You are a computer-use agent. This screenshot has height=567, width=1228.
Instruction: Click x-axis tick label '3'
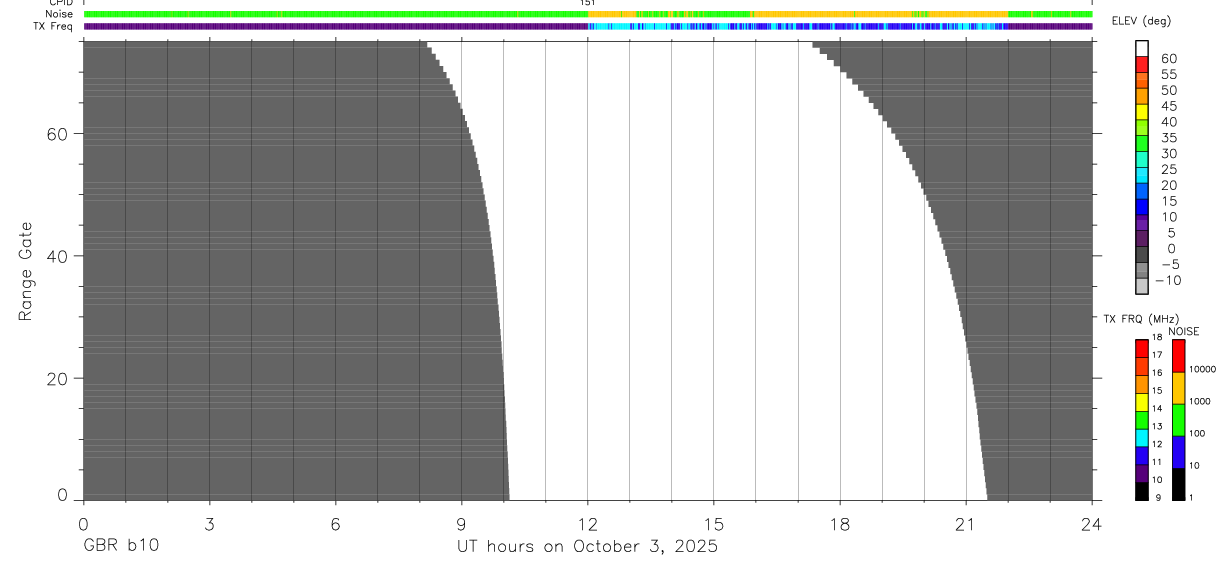click(209, 525)
